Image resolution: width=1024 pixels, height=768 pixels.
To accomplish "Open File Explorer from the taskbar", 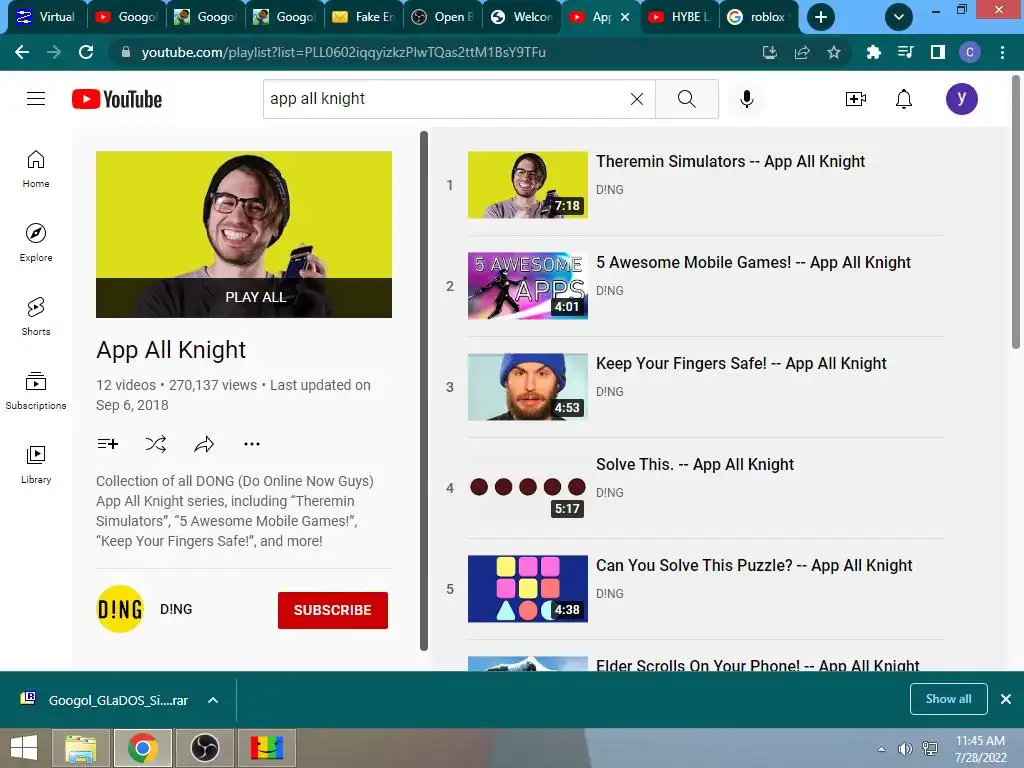I will point(80,748).
